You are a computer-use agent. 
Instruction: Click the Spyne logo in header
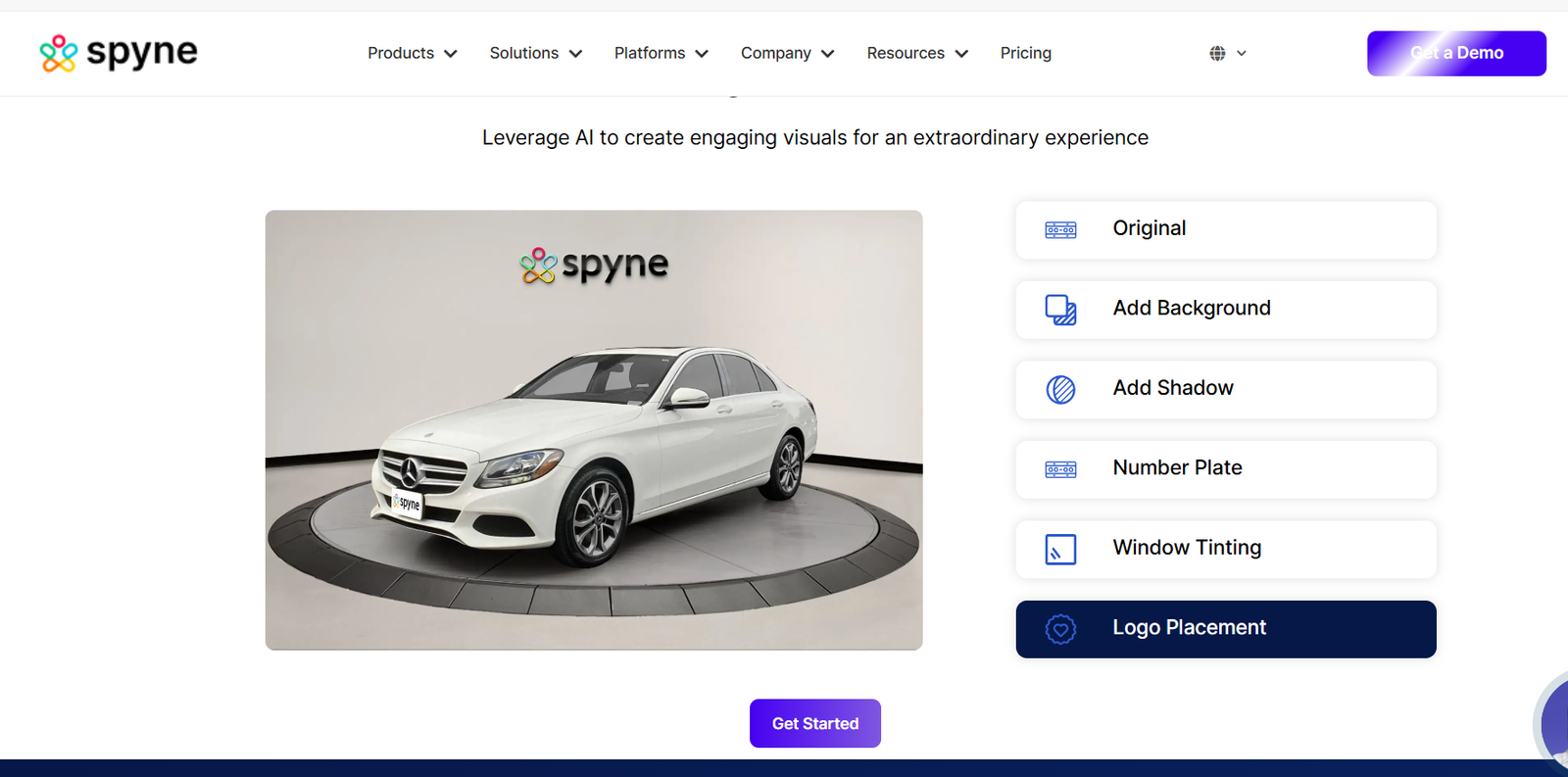[x=119, y=53]
